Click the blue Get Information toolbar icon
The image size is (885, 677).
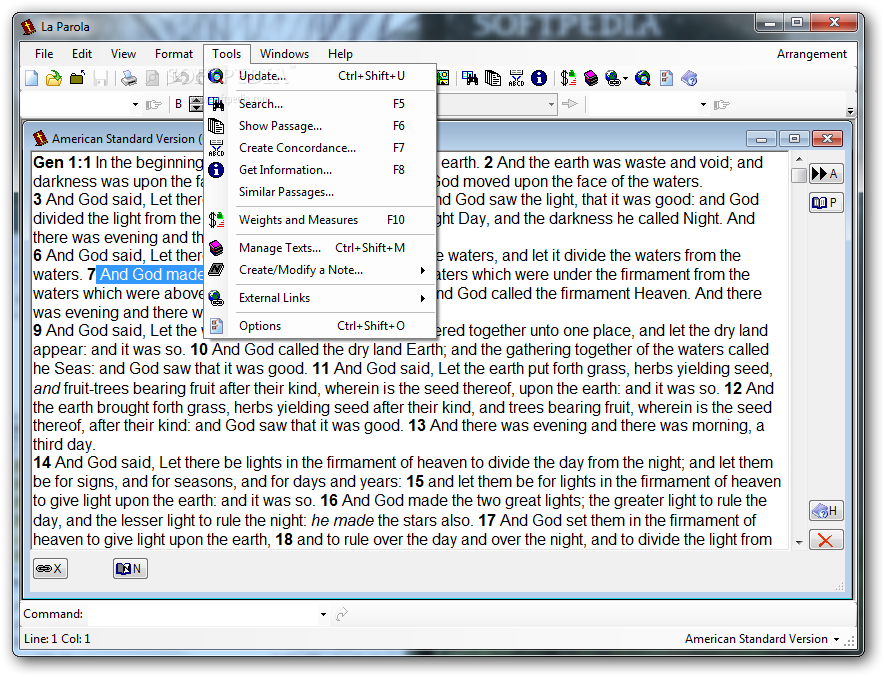tap(539, 78)
